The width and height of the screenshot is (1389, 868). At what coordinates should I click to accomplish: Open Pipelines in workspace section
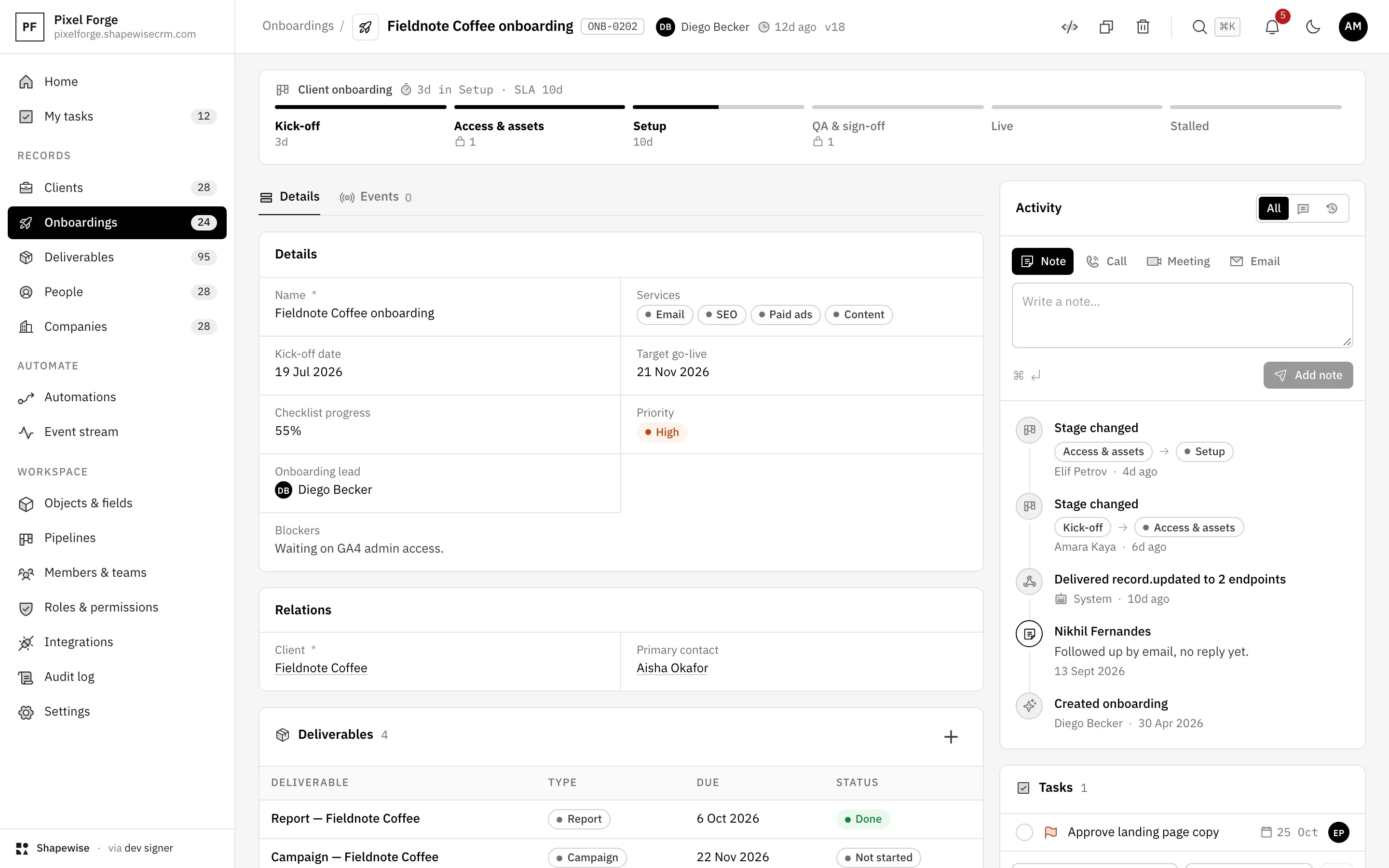[x=117, y=538]
